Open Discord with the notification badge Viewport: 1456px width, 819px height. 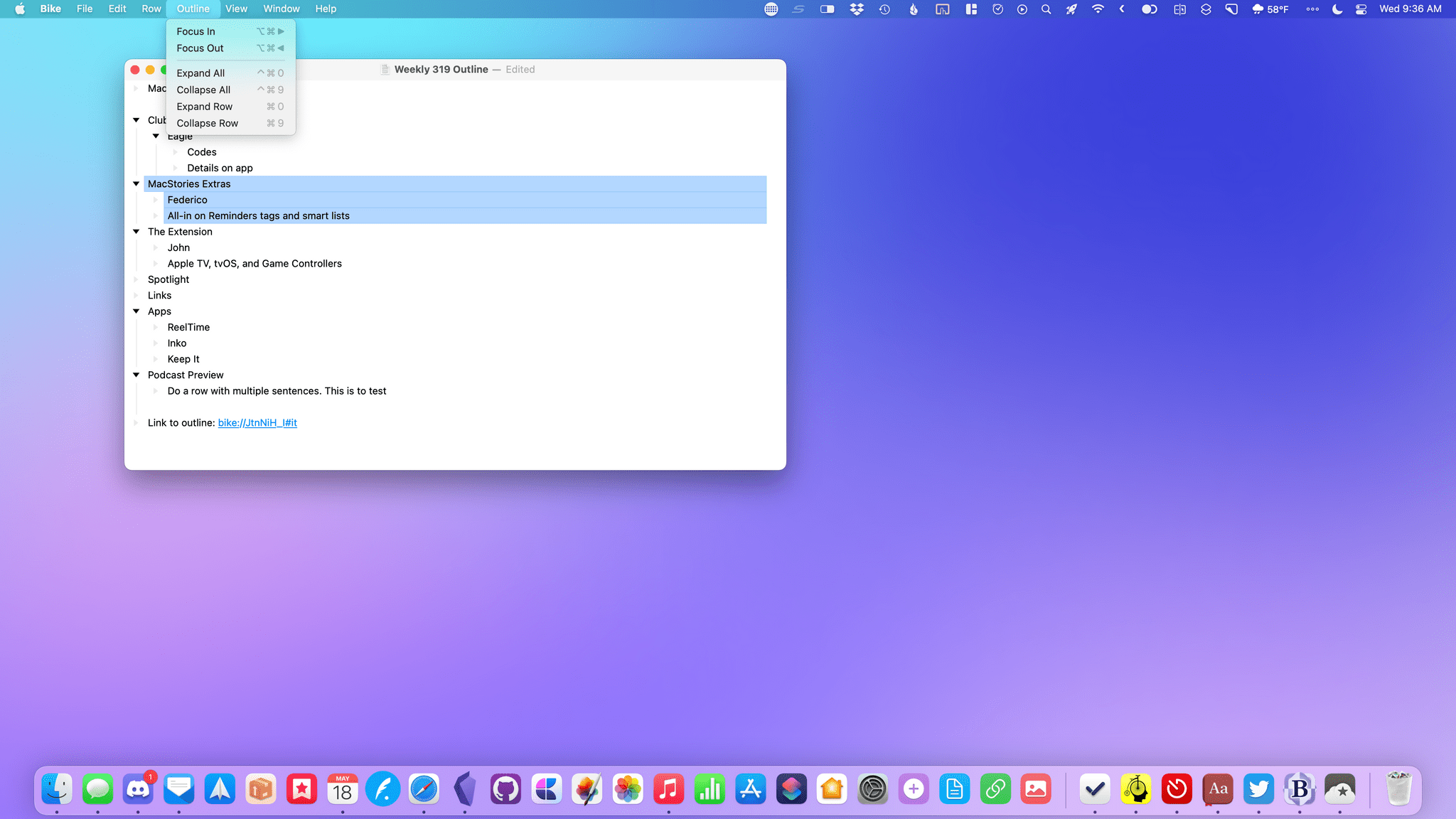pyautogui.click(x=138, y=789)
